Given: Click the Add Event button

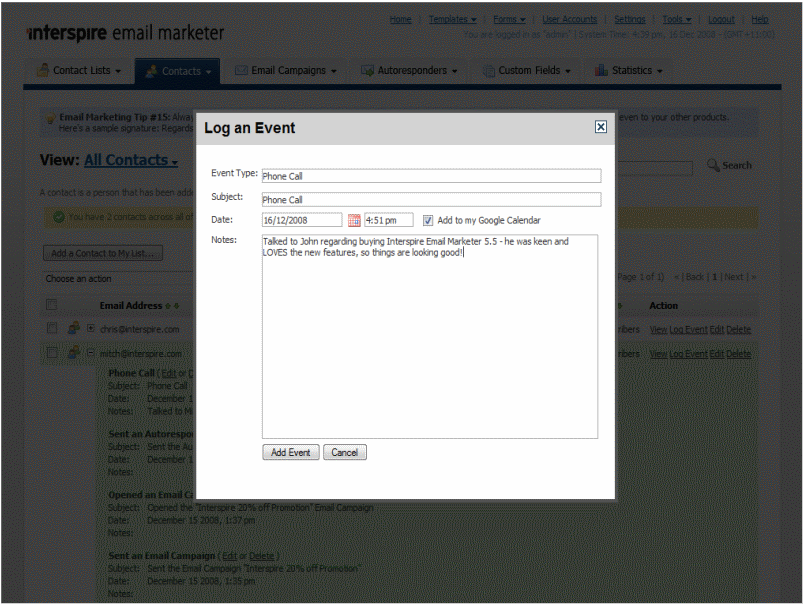Looking at the screenshot, I should 291,452.
